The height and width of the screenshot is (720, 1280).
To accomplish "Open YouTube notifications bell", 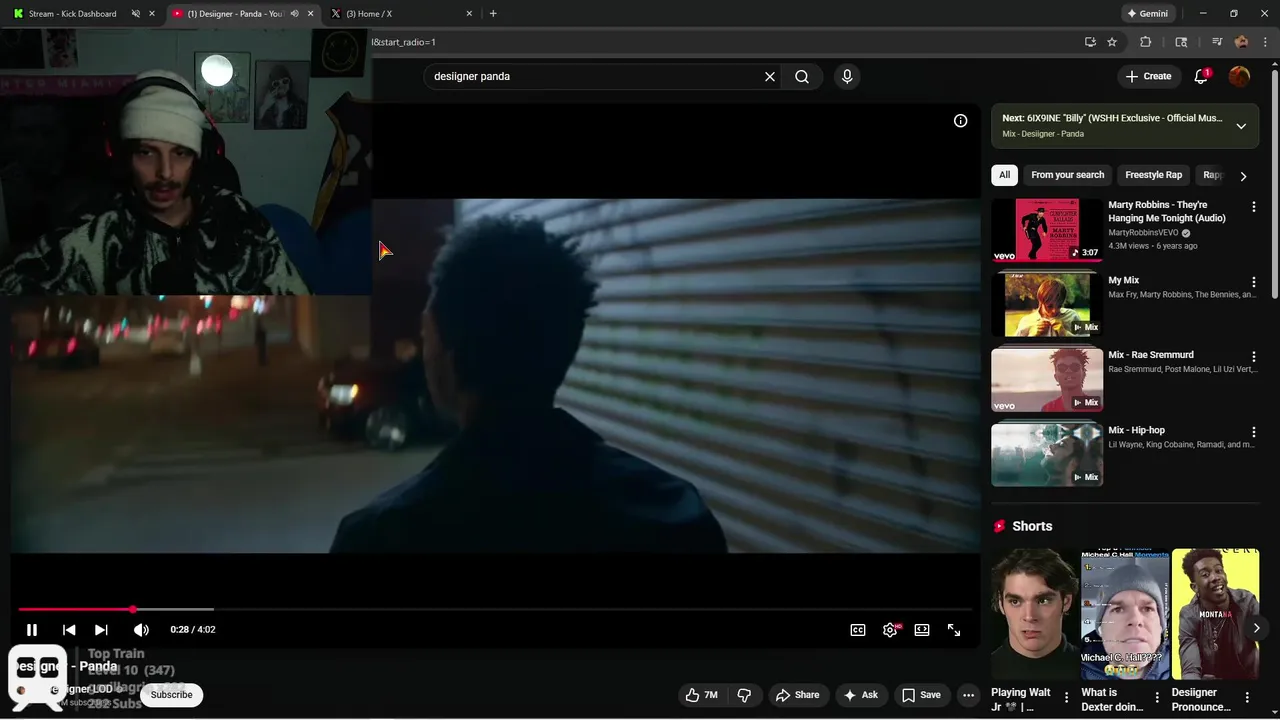I will click(1201, 76).
